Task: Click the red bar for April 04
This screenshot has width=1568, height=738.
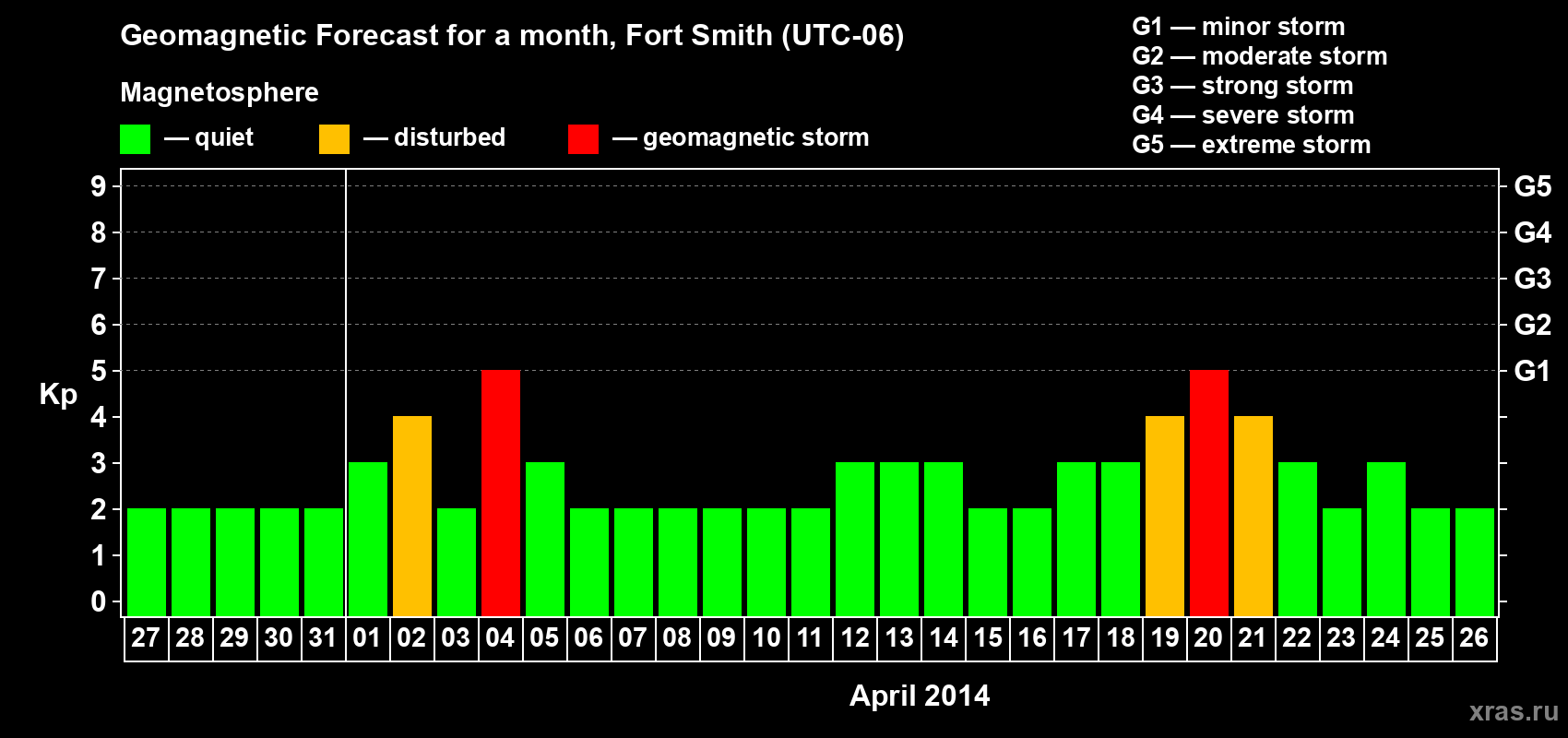Action: tap(501, 494)
